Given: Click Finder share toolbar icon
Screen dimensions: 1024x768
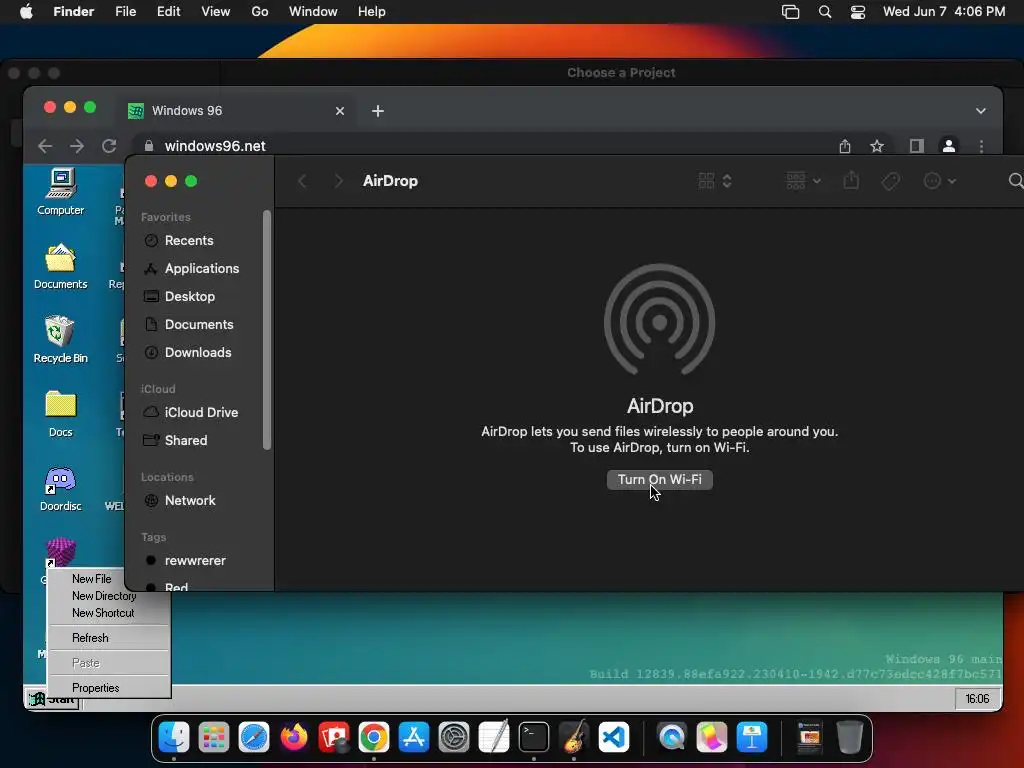Looking at the screenshot, I should pos(851,181).
